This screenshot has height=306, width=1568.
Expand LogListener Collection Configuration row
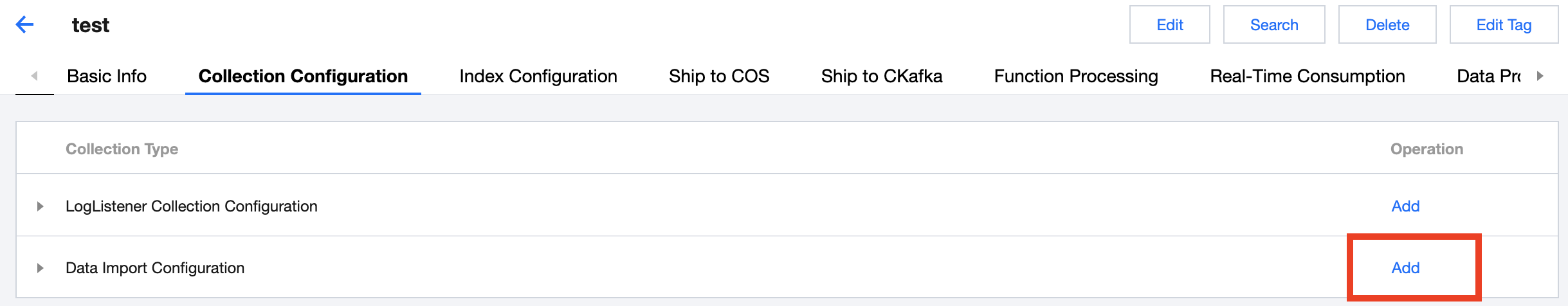(40, 206)
